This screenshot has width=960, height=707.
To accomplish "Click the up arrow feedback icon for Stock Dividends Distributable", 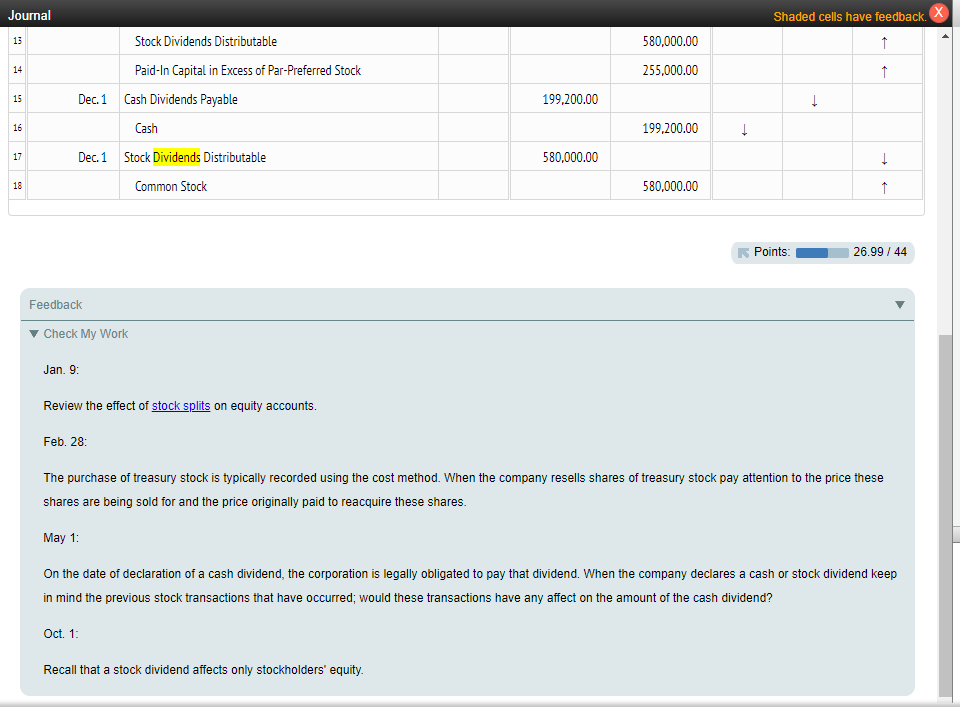I will click(x=884, y=41).
